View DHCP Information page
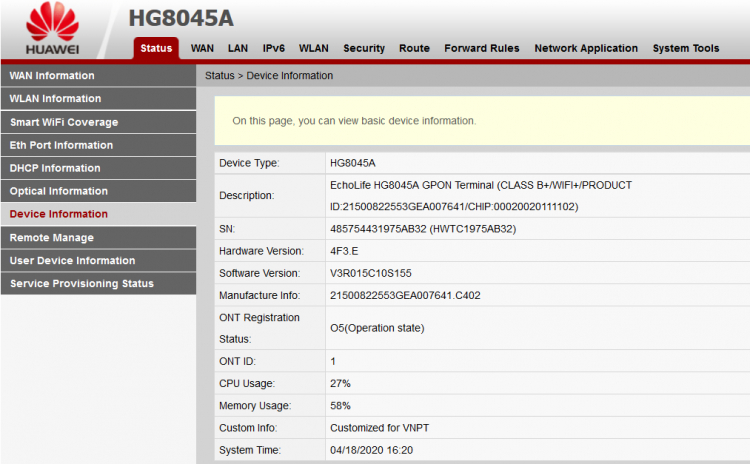The image size is (750, 464). point(99,168)
